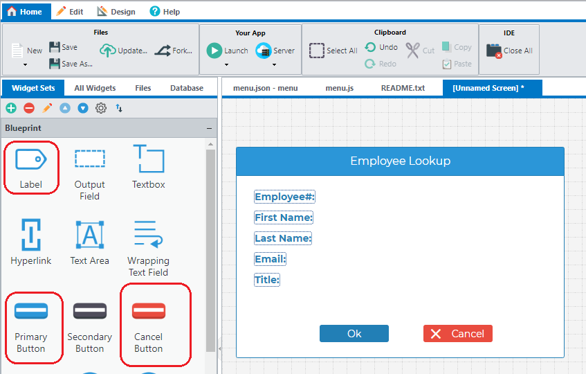Open the Design ribbon tab
The width and height of the screenshot is (586, 374).
coord(116,12)
